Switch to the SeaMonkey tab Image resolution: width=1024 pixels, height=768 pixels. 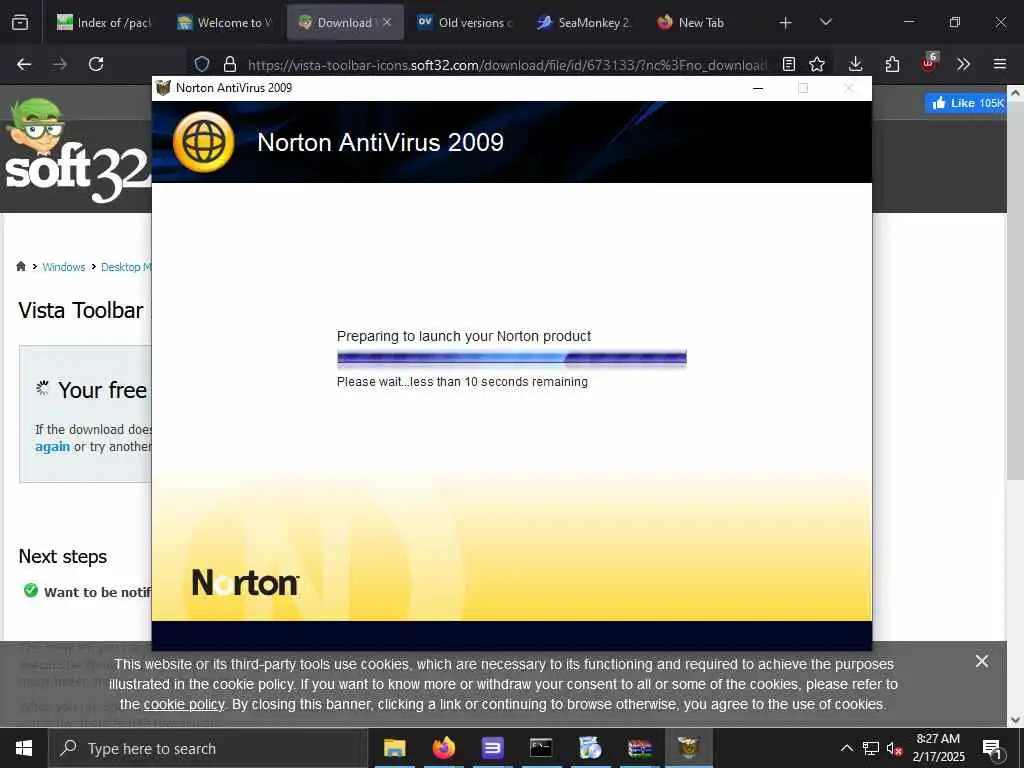click(584, 23)
